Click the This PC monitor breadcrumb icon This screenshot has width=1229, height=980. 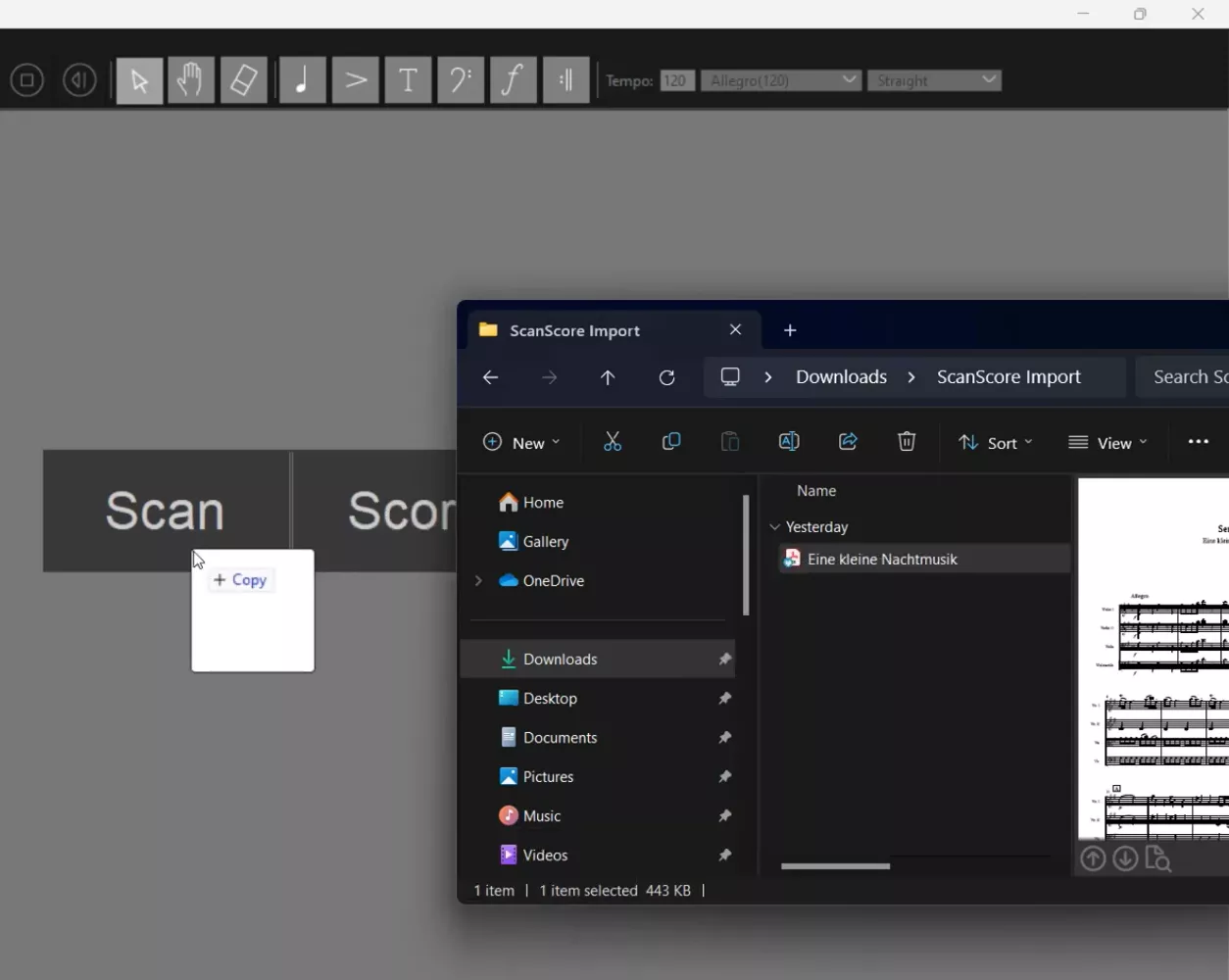(x=730, y=377)
